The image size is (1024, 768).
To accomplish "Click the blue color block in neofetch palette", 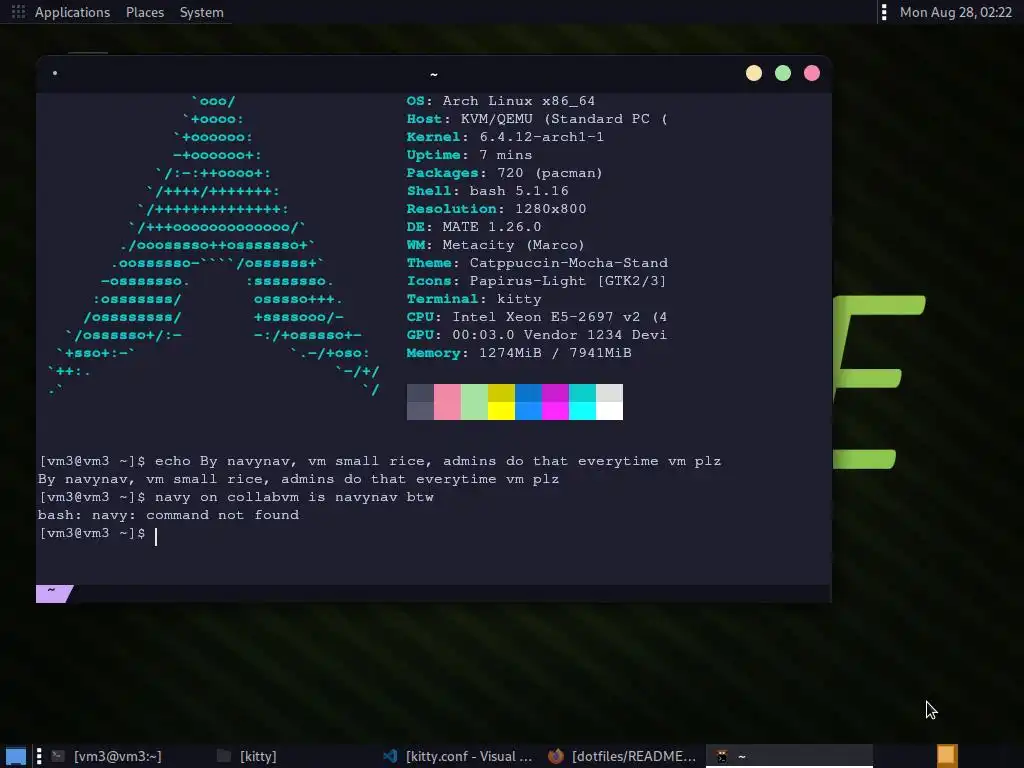I will pos(528,402).
